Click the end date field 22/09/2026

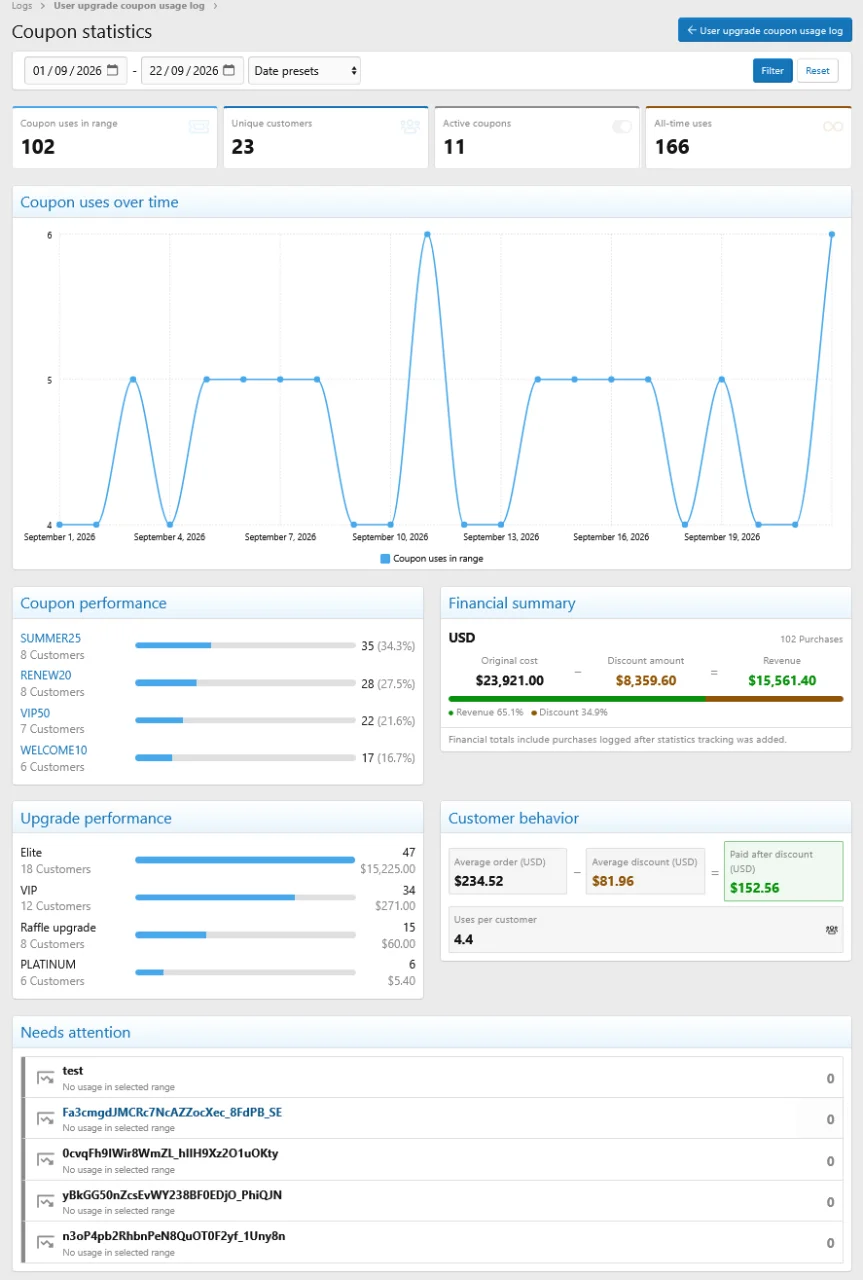click(193, 71)
